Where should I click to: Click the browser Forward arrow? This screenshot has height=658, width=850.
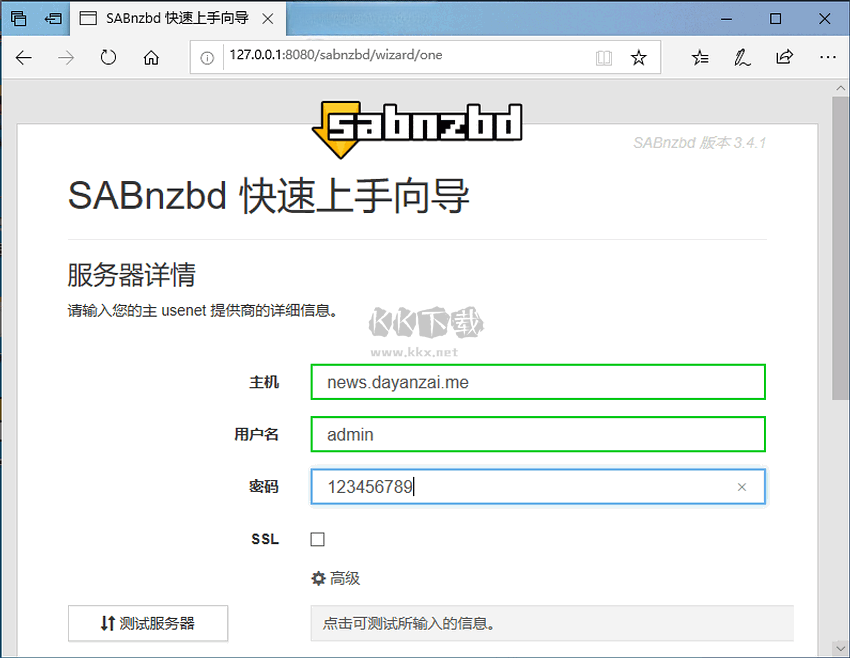(66, 57)
